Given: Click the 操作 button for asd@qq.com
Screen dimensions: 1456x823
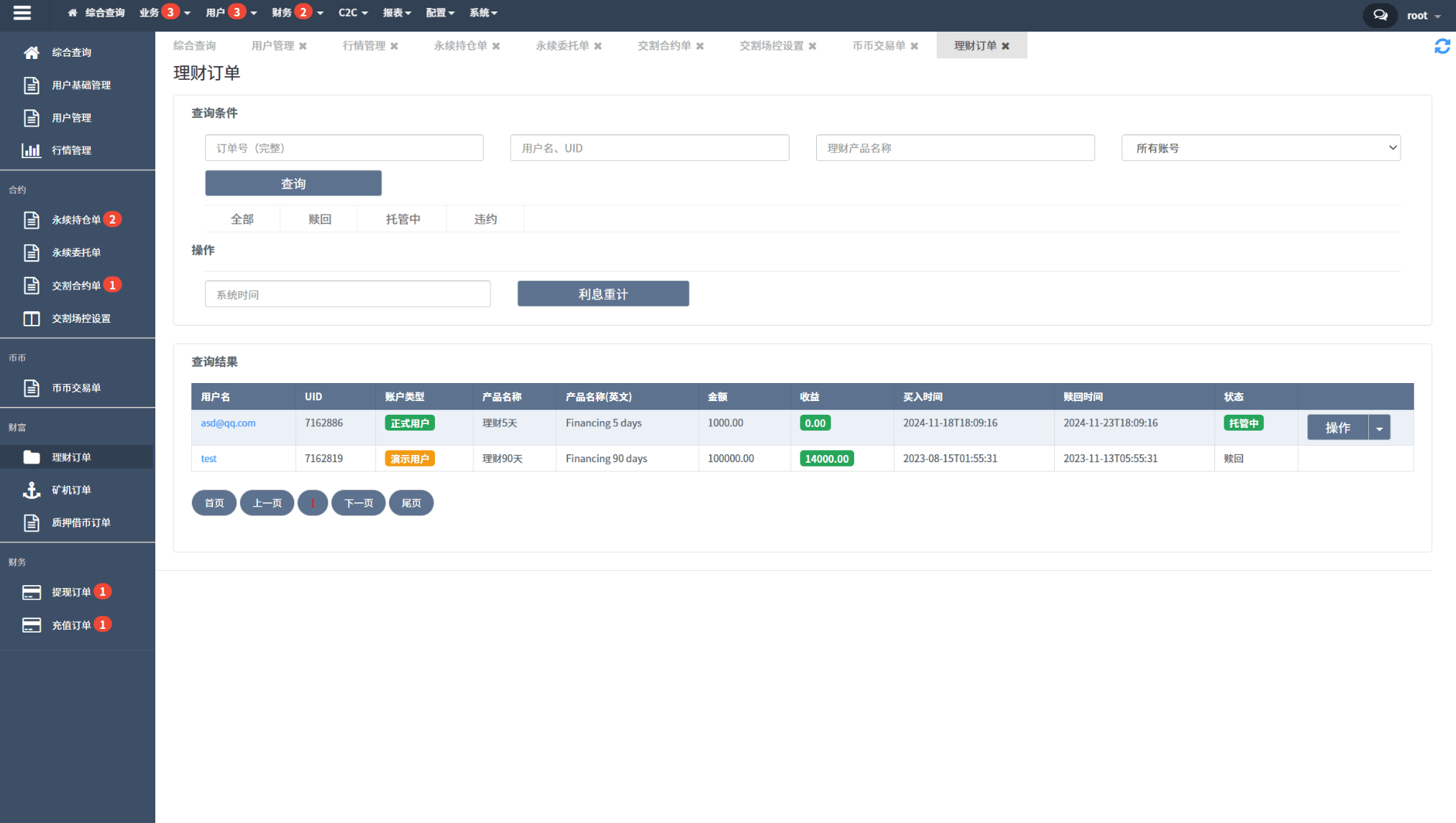Looking at the screenshot, I should [1337, 428].
